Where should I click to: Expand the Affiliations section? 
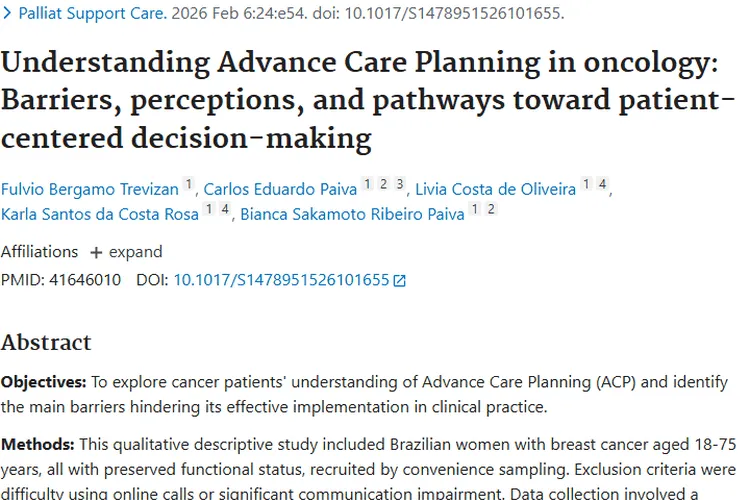coord(126,252)
